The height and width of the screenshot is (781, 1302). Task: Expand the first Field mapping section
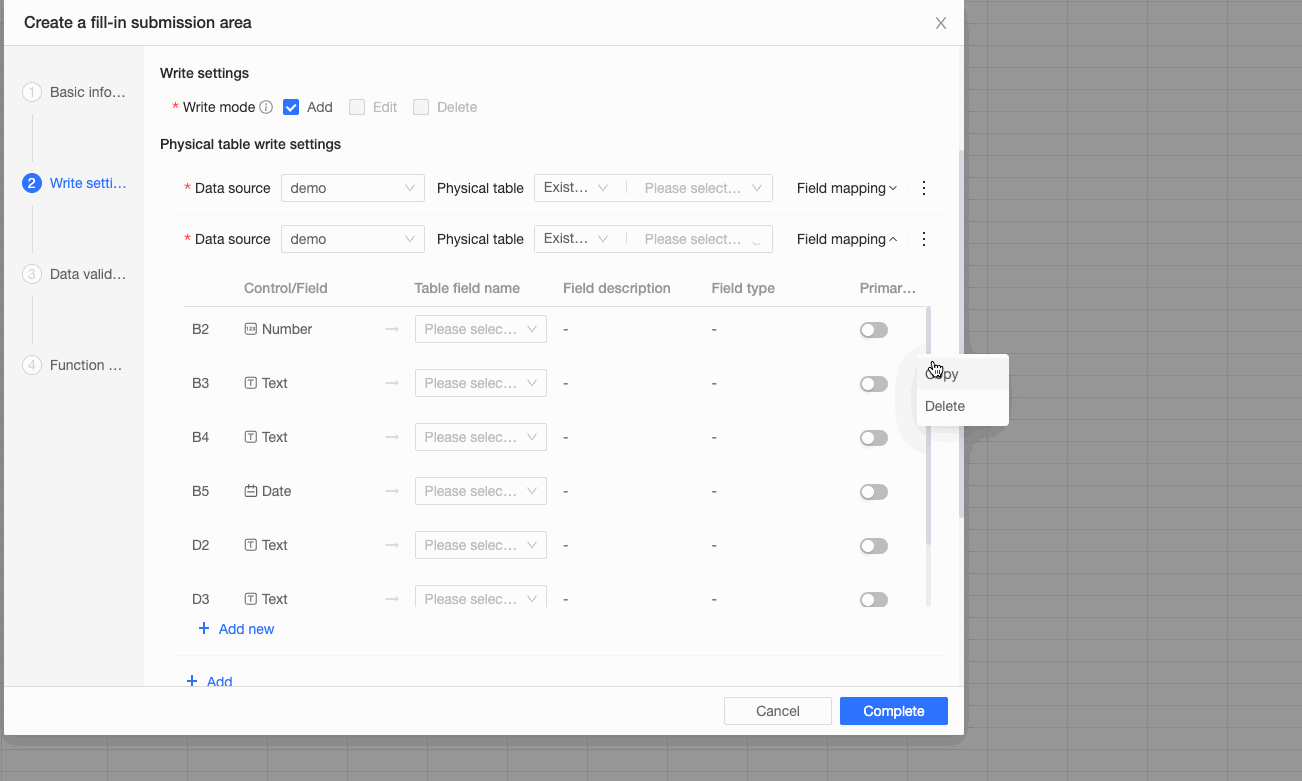(847, 188)
